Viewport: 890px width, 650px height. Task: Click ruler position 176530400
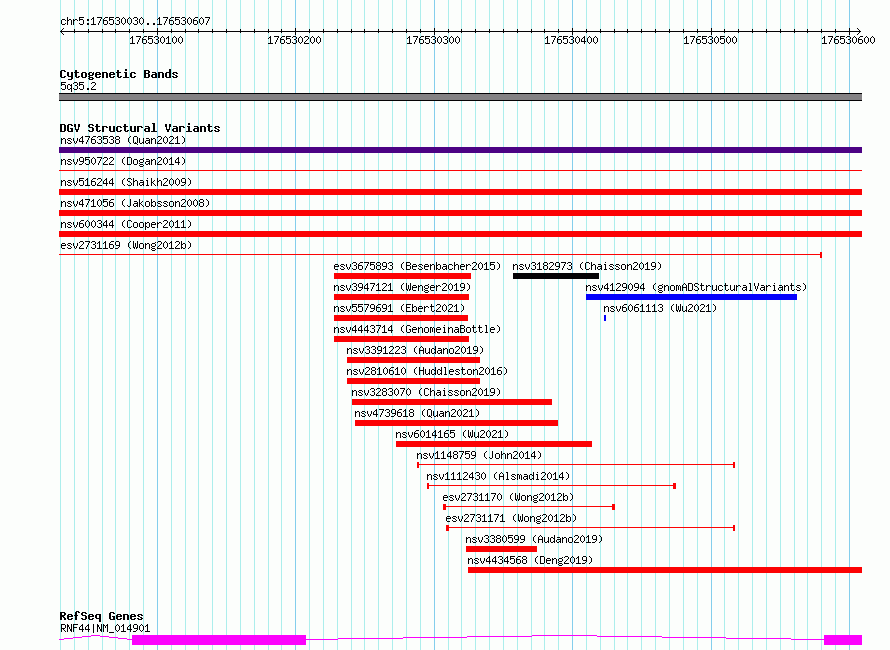pyautogui.click(x=572, y=40)
